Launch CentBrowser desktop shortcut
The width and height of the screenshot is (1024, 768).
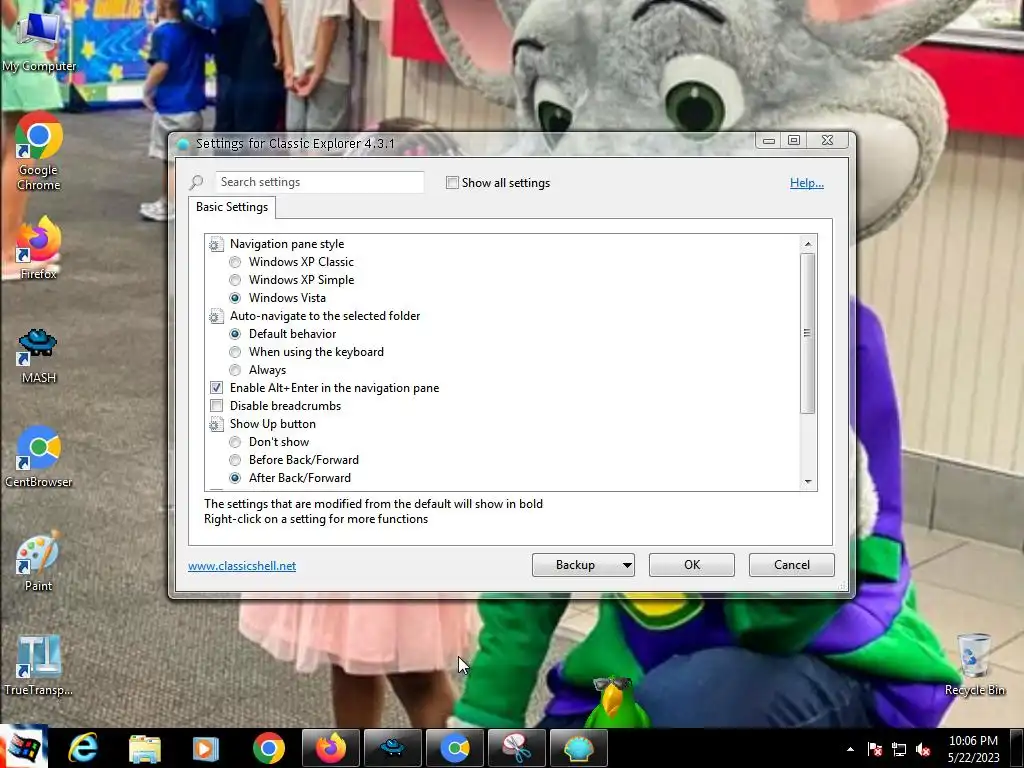(39, 457)
